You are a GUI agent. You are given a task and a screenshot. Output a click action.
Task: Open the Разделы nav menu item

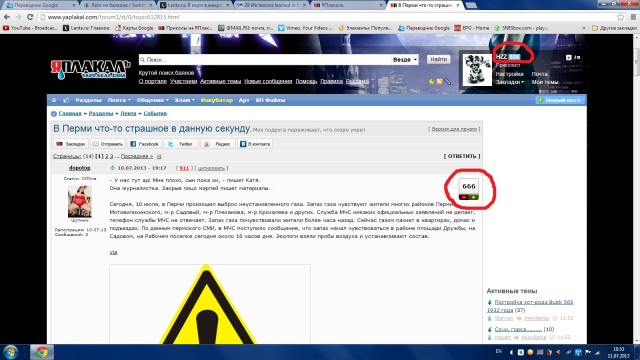coord(88,100)
